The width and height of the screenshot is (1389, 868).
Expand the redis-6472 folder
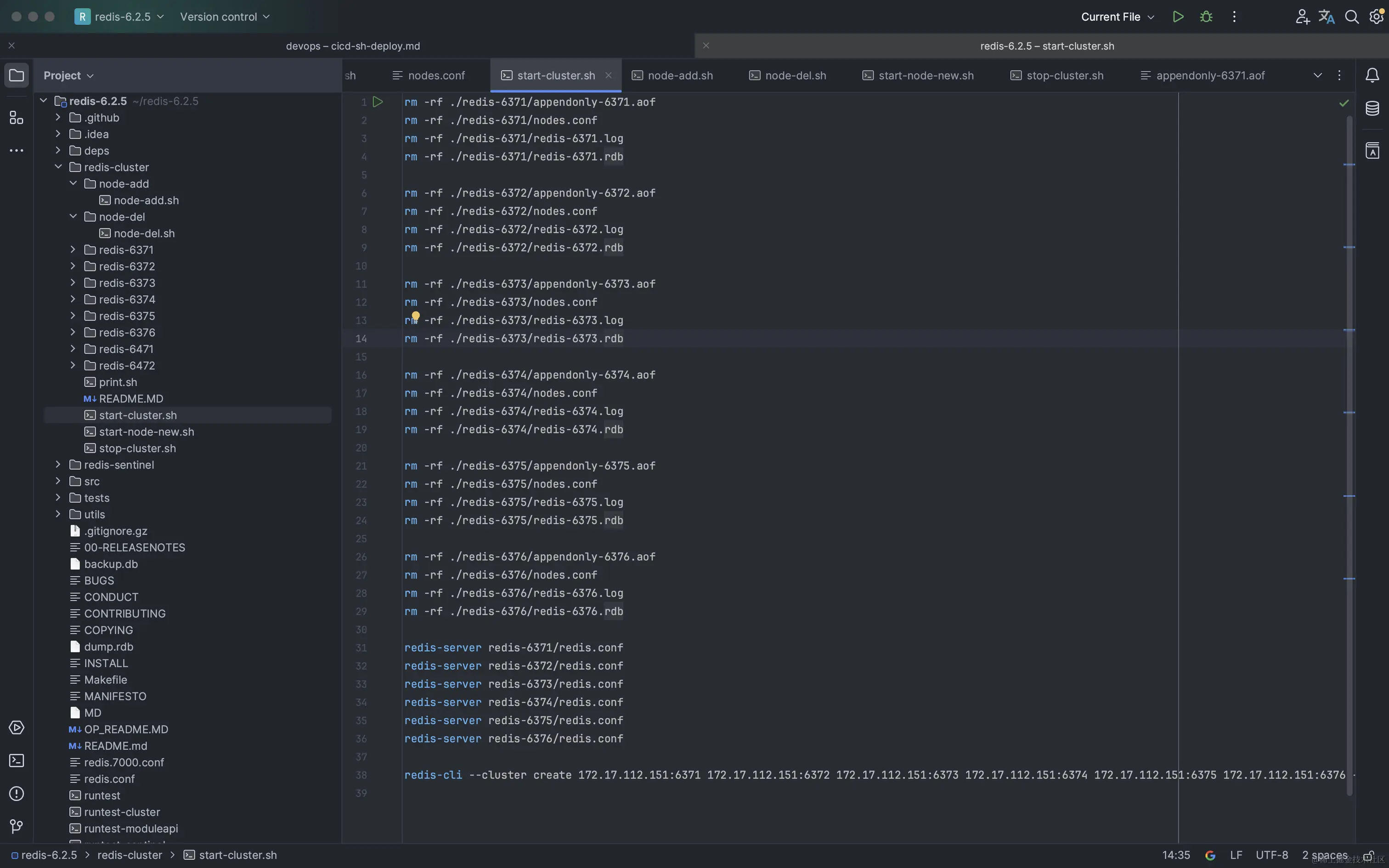(x=73, y=365)
